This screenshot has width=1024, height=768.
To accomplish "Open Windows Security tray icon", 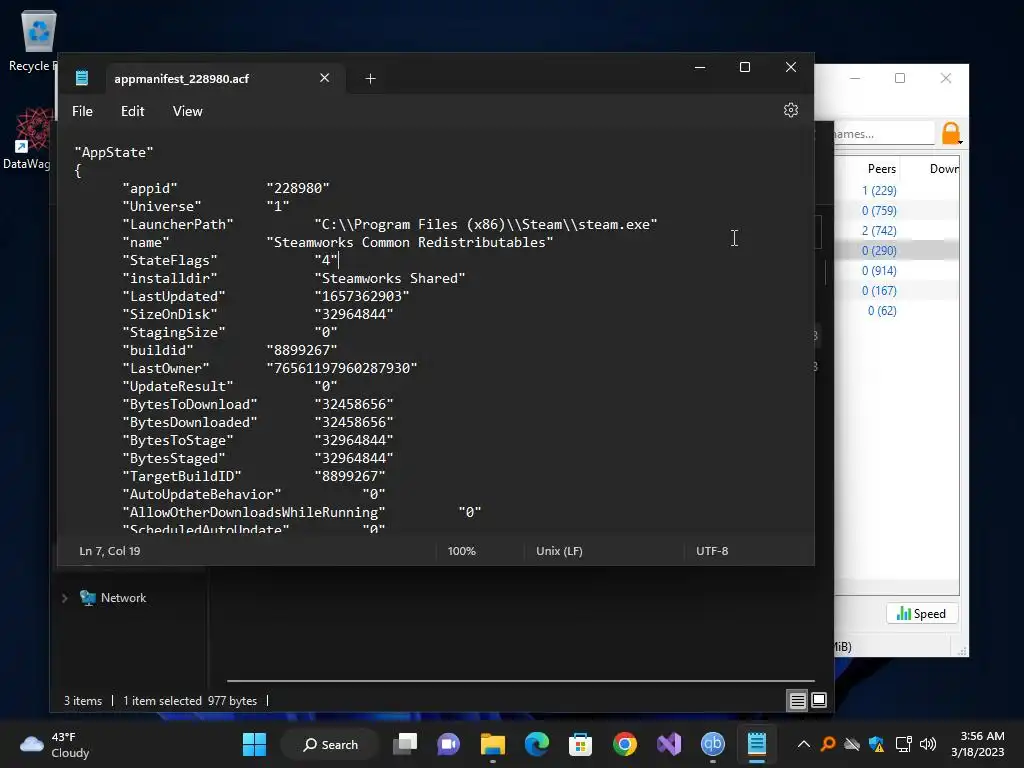I will point(876,744).
